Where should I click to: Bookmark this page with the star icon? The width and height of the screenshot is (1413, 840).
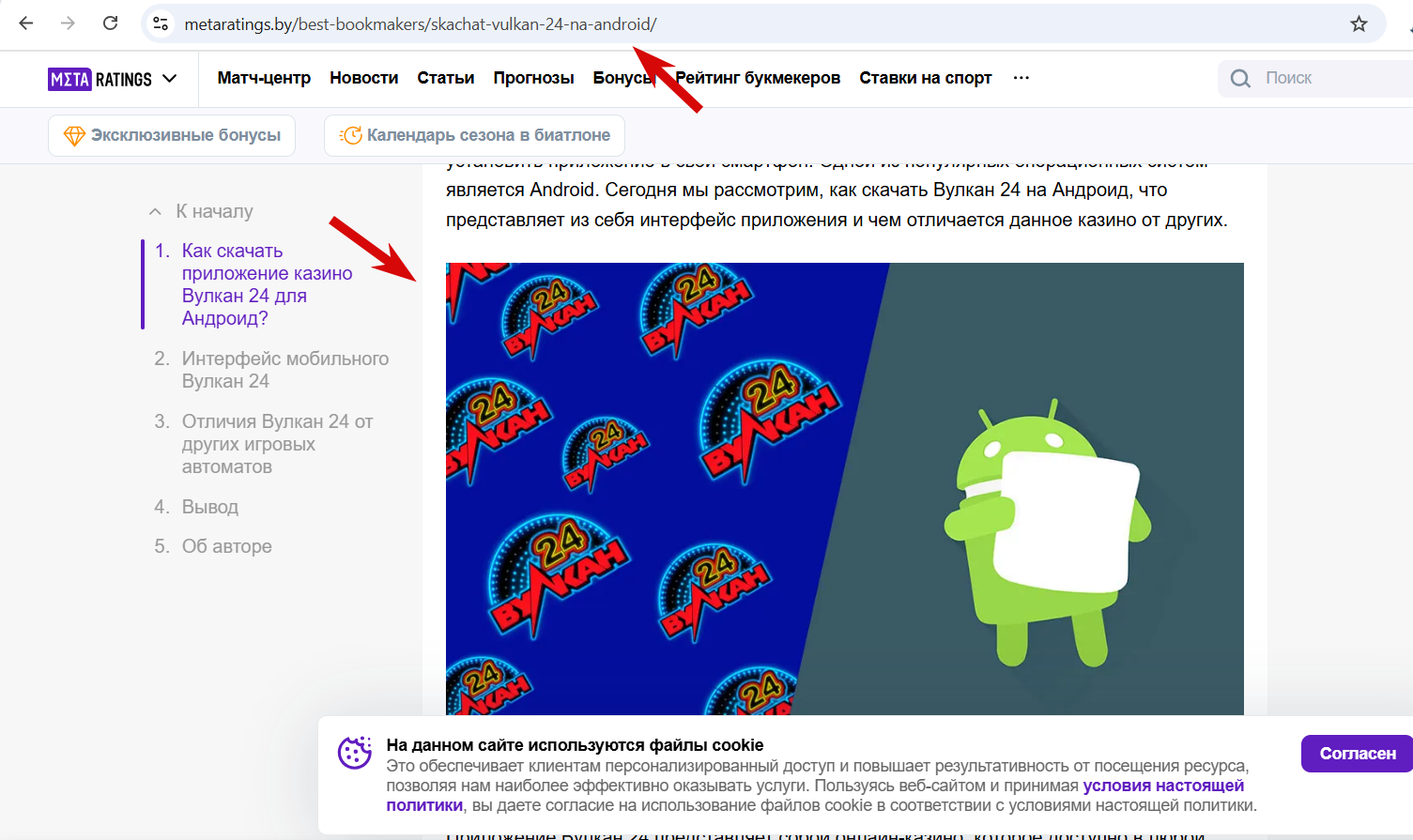1359,23
